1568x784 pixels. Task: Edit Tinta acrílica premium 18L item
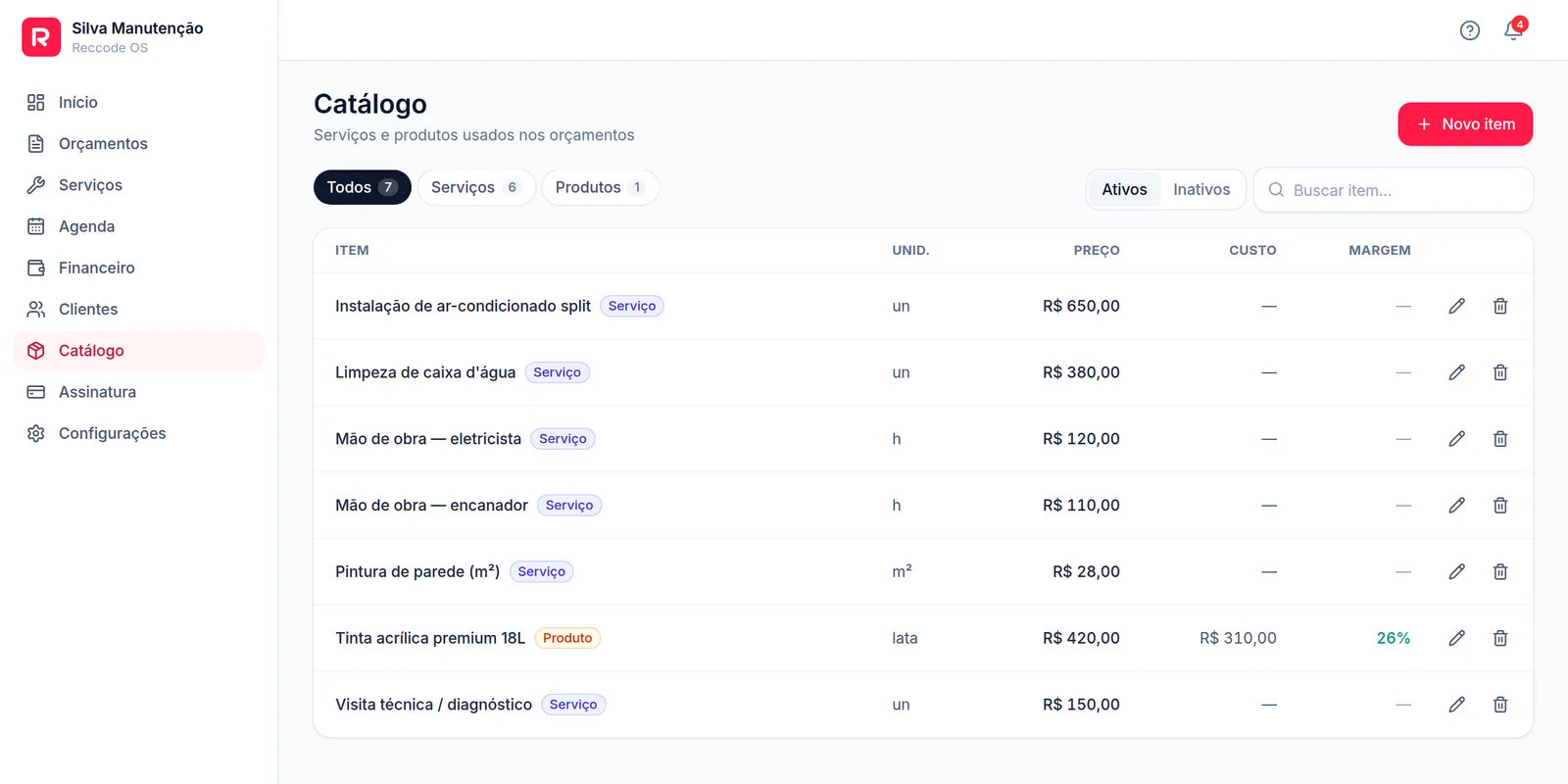1457,638
